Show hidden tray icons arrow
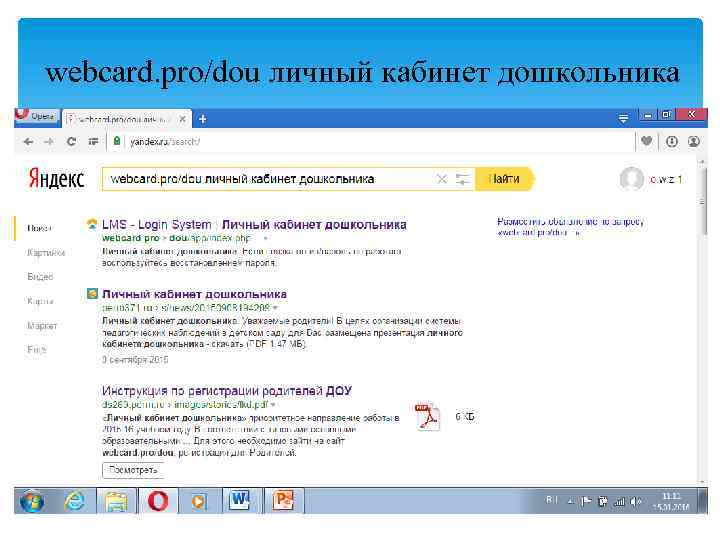The image size is (720, 540). tap(571, 501)
